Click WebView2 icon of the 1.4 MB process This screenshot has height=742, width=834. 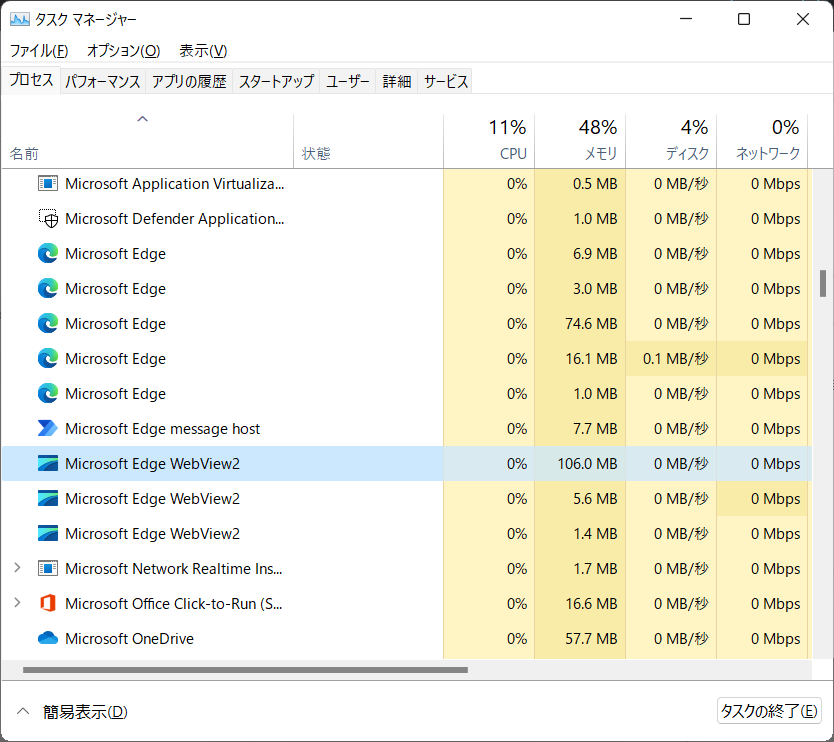tap(48, 533)
